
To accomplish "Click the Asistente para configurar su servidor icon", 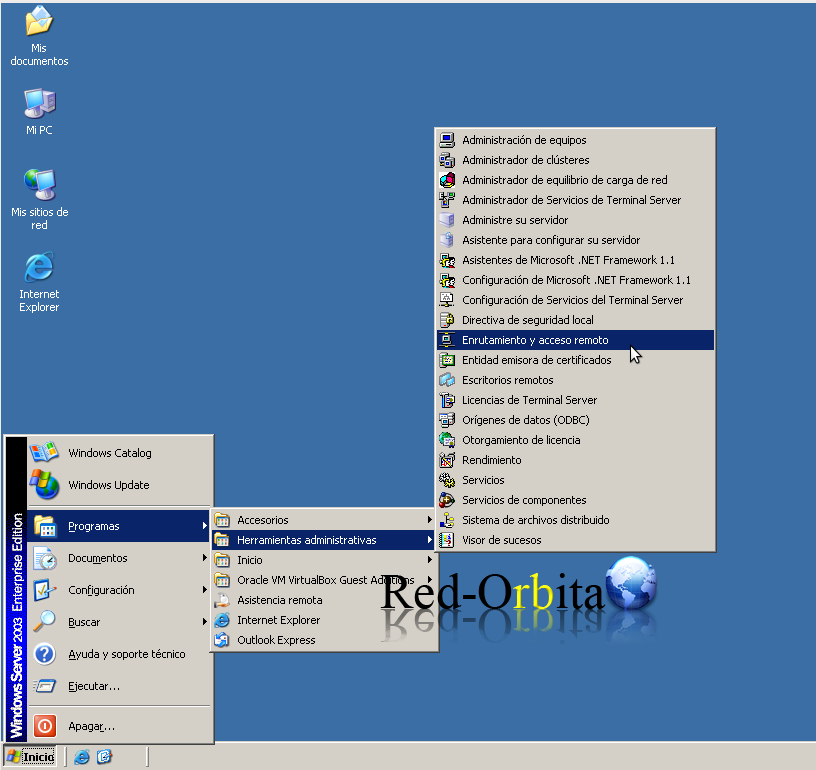I will click(x=447, y=240).
